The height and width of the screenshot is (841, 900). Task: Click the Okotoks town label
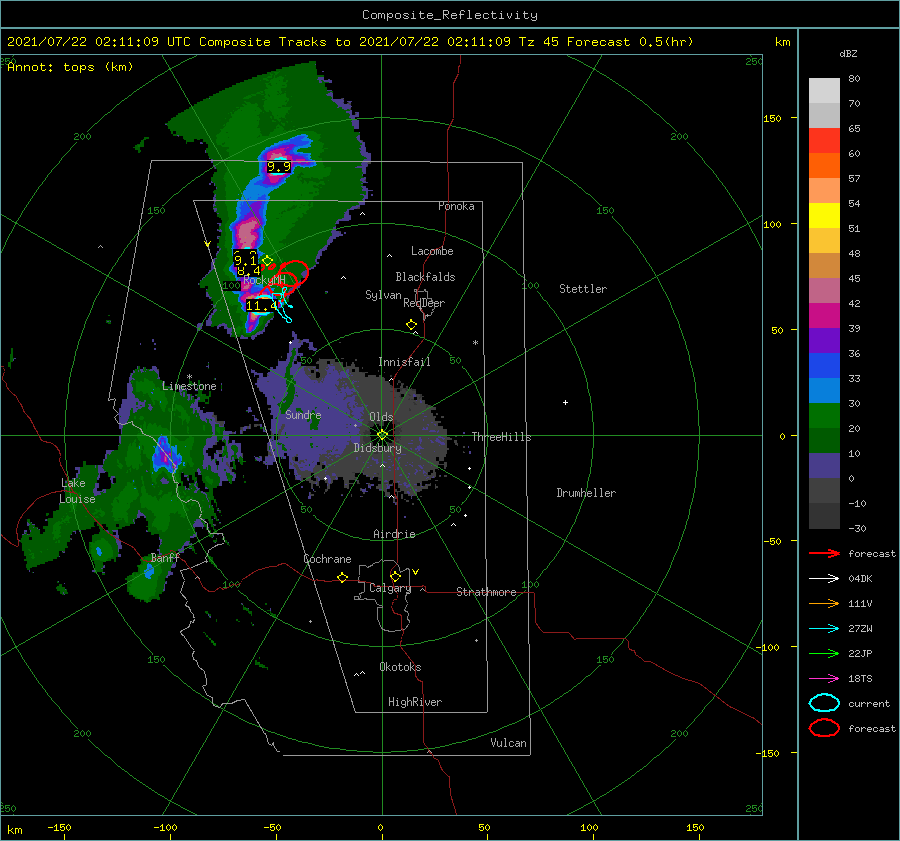[400, 667]
